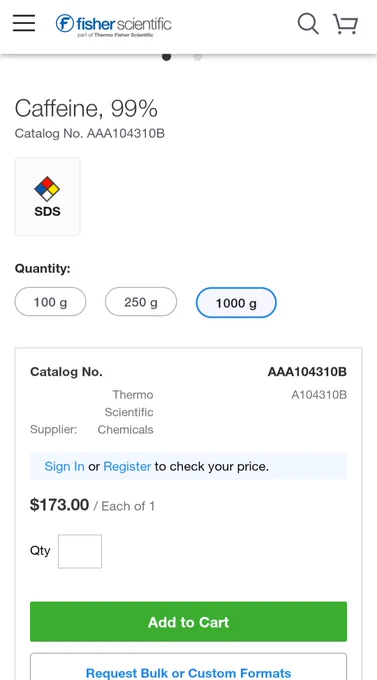Choose the 100 g quantity option
Image resolution: width=377 pixels, height=680 pixels.
tap(50, 302)
